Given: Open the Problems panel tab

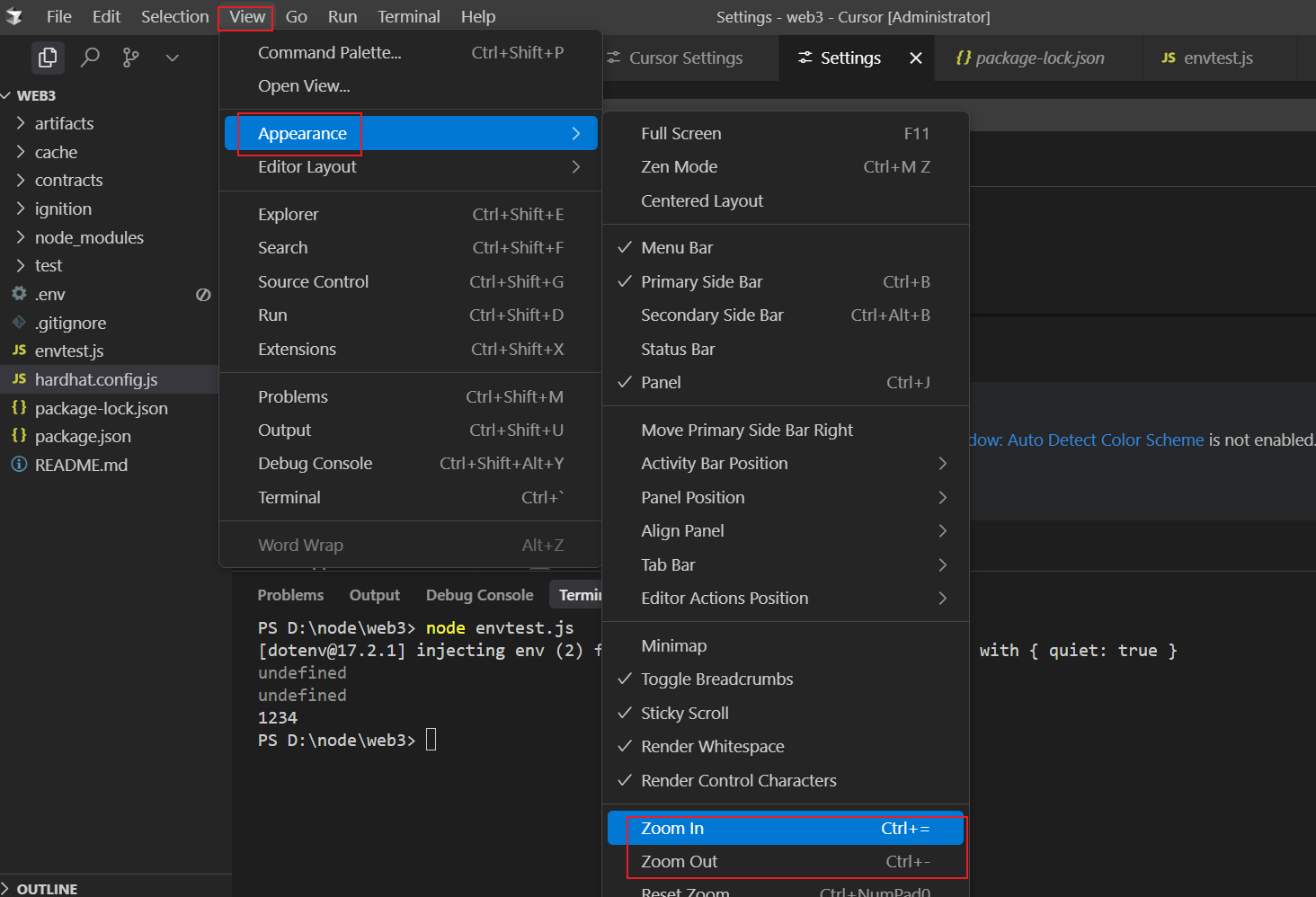Looking at the screenshot, I should point(290,595).
